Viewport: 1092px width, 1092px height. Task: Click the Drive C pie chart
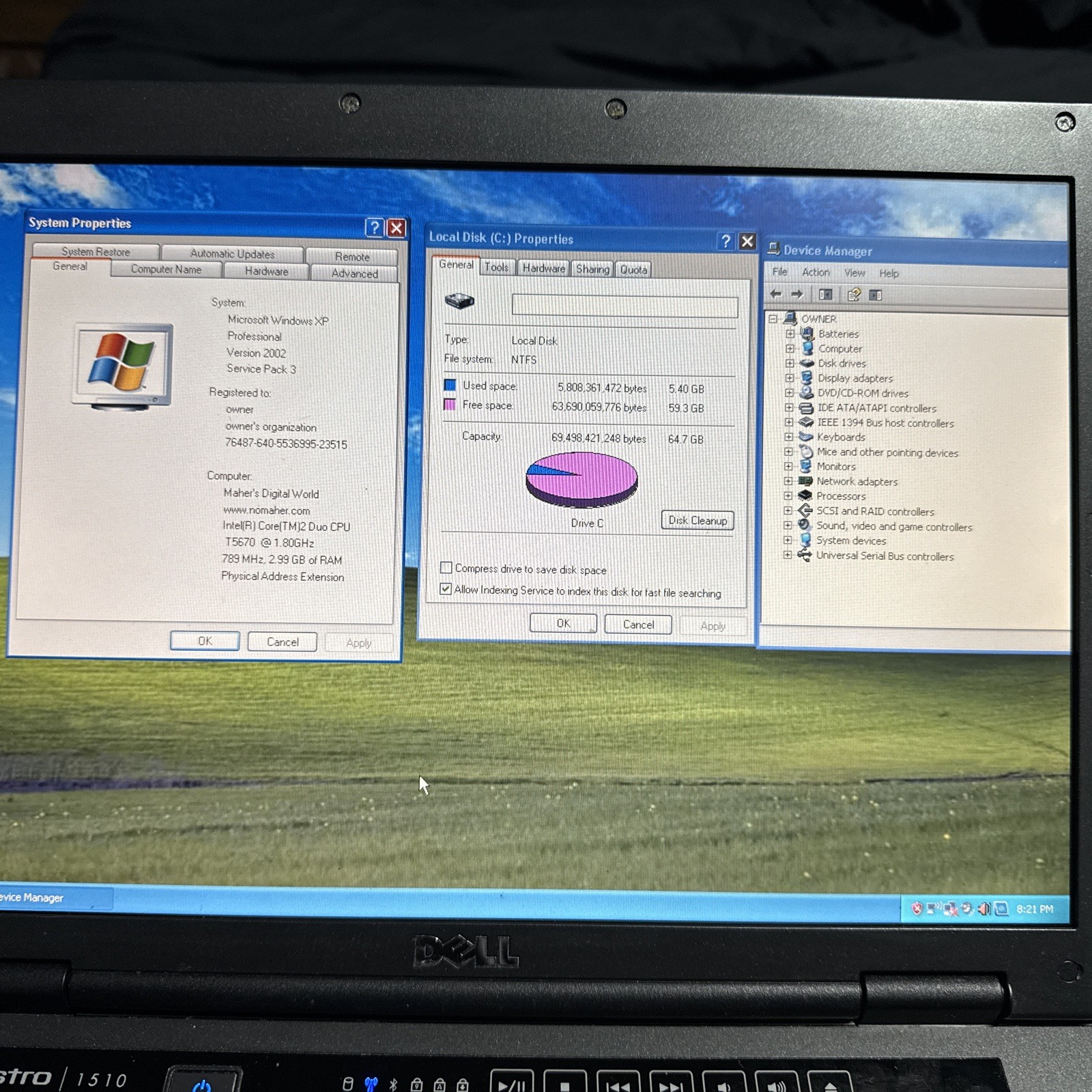click(581, 480)
